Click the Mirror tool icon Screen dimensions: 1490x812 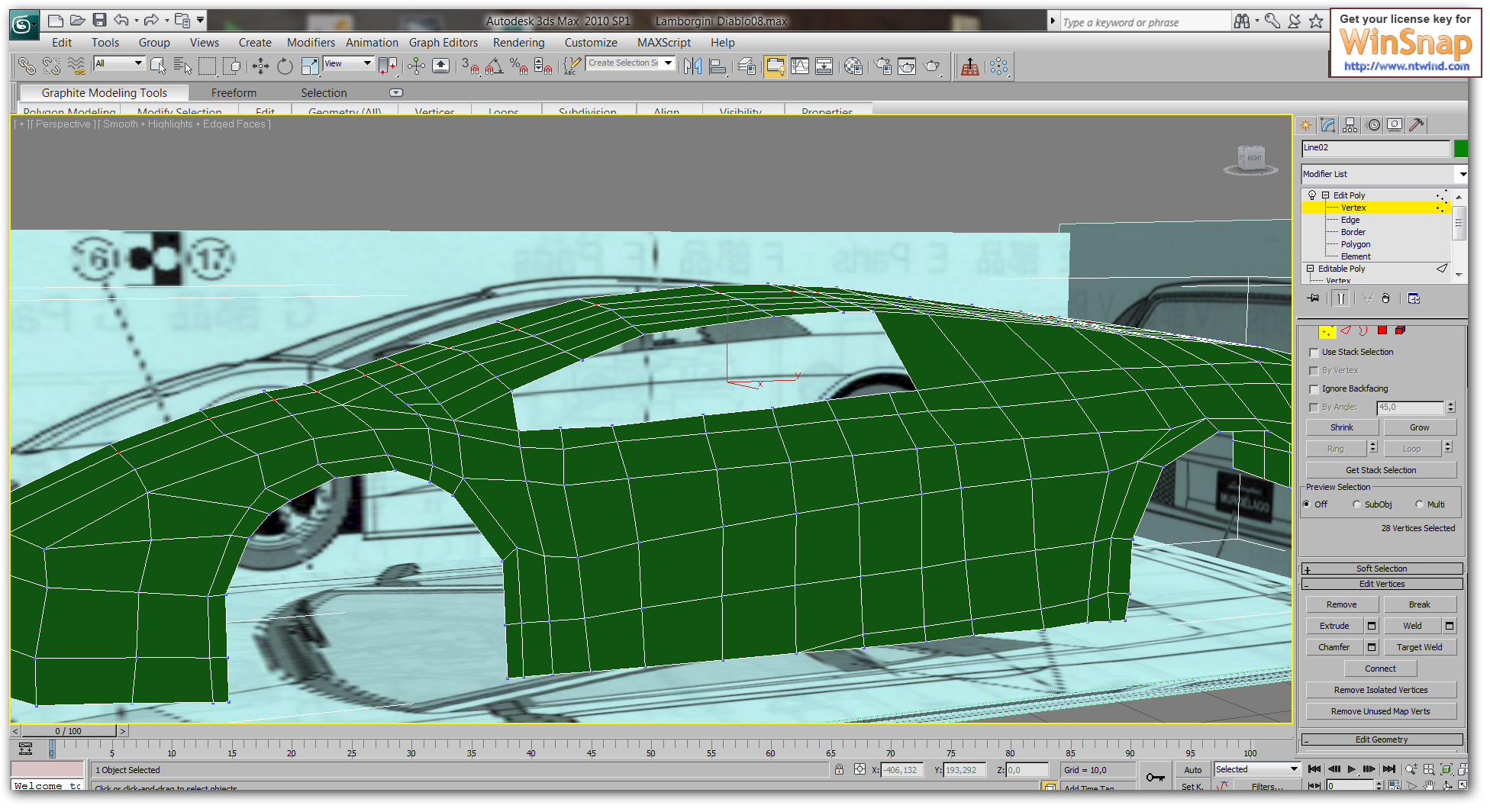pyautogui.click(x=692, y=67)
